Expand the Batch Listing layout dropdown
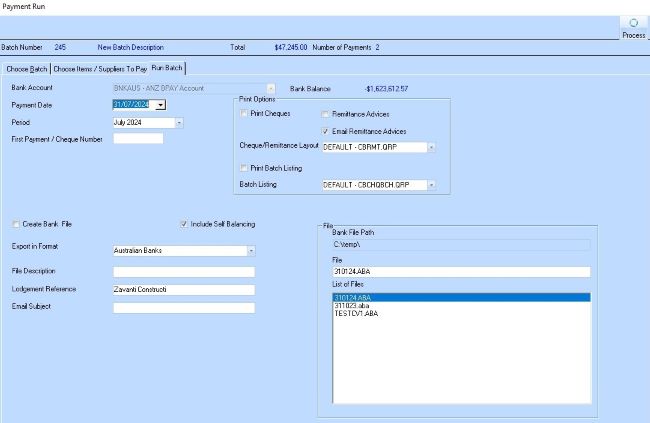 (x=431, y=185)
